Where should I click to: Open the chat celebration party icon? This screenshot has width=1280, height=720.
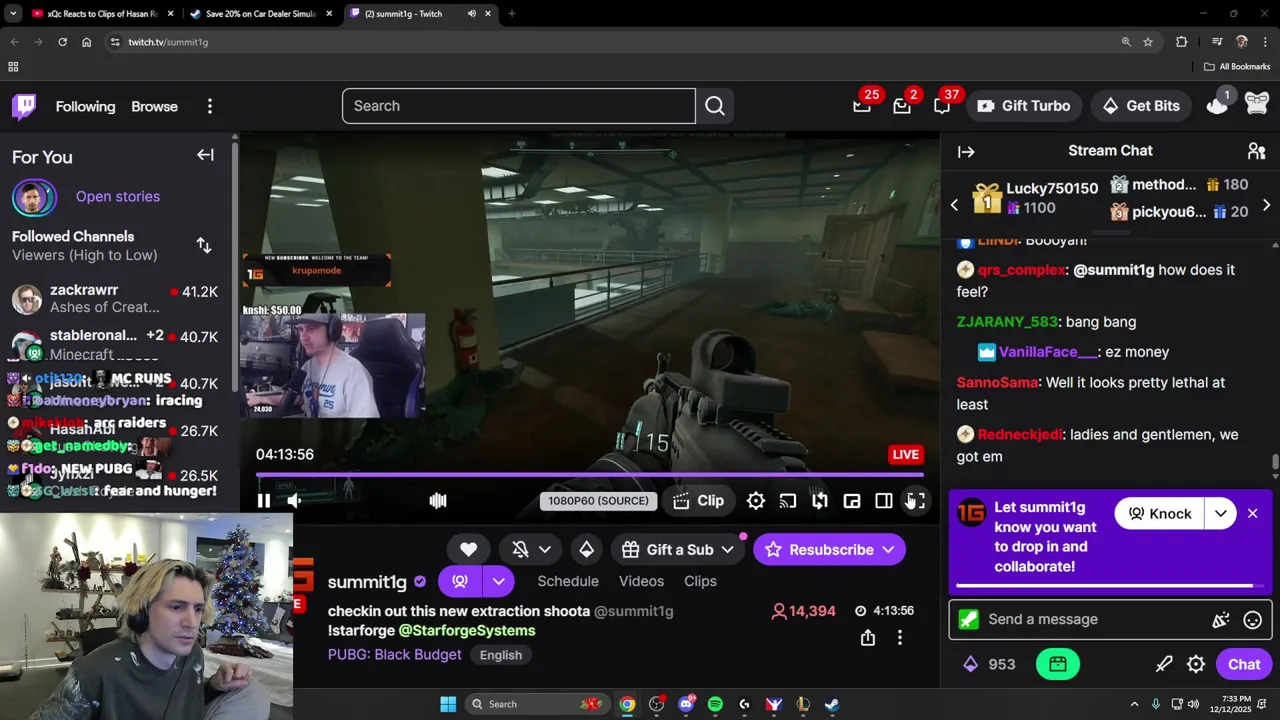click(1221, 620)
